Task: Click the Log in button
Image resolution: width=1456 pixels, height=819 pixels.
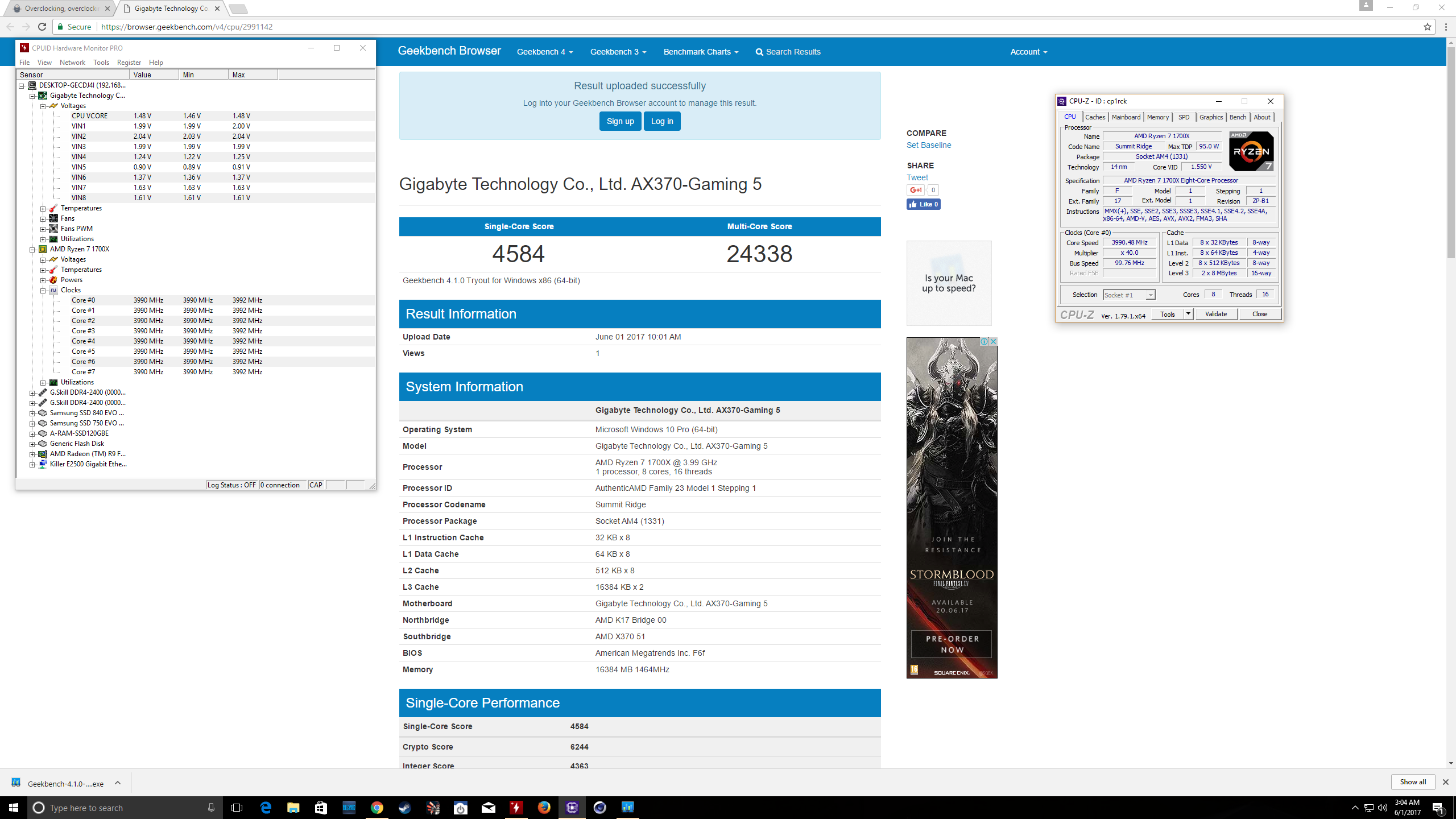Action: coord(662,121)
